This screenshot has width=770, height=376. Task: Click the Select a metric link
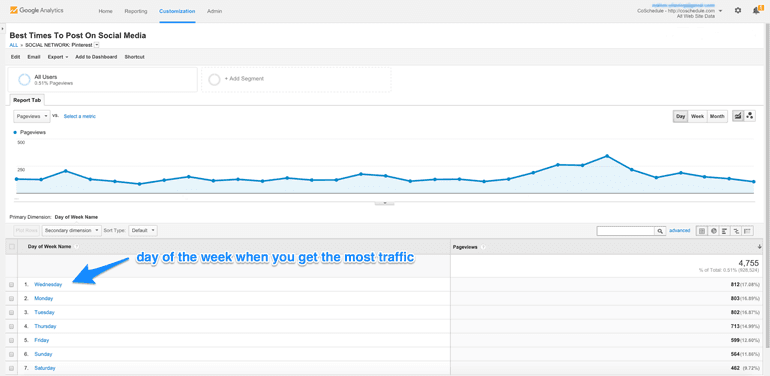pyautogui.click(x=80, y=116)
